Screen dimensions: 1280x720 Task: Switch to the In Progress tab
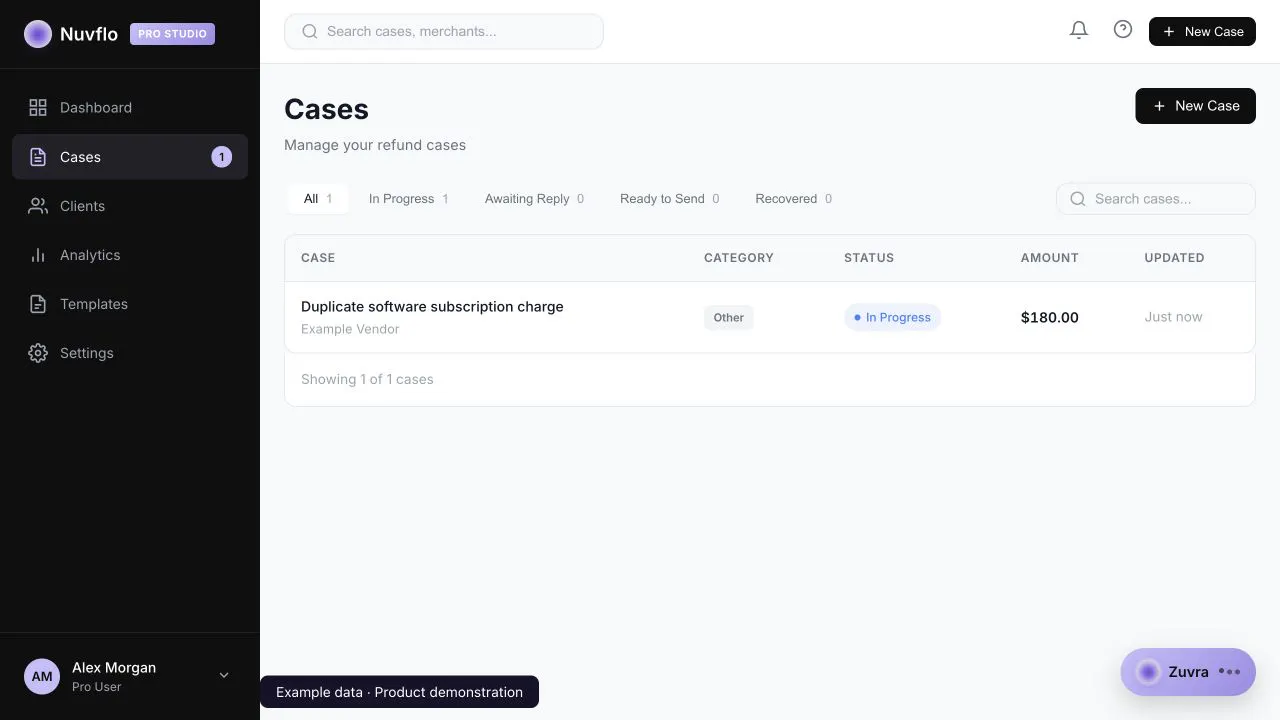tap(409, 199)
